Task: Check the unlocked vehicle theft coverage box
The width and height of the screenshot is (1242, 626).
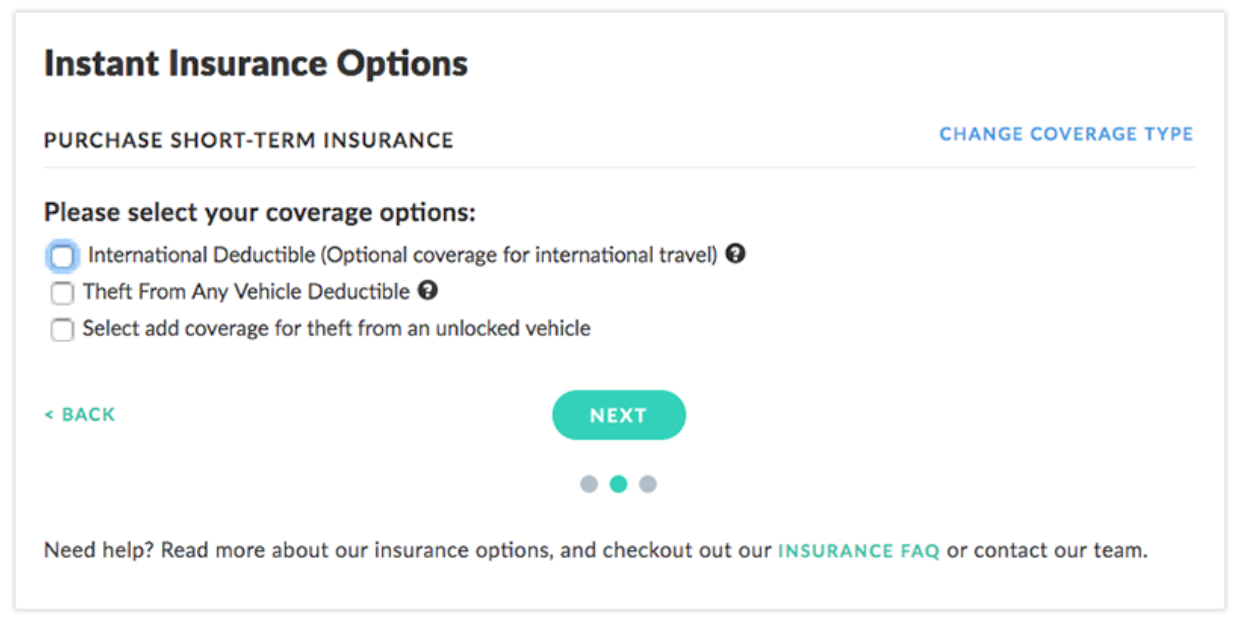Action: point(62,329)
